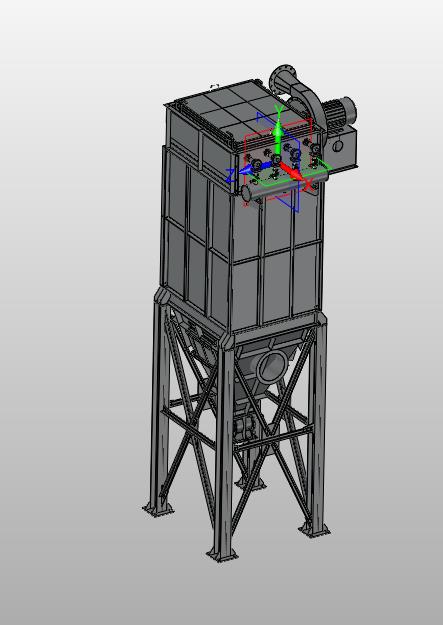Click the blue Z axis label
The image size is (443, 625).
230,175
